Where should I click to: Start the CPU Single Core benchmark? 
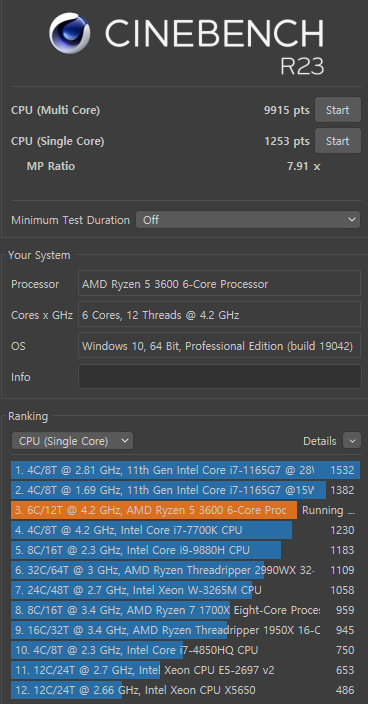[337, 141]
